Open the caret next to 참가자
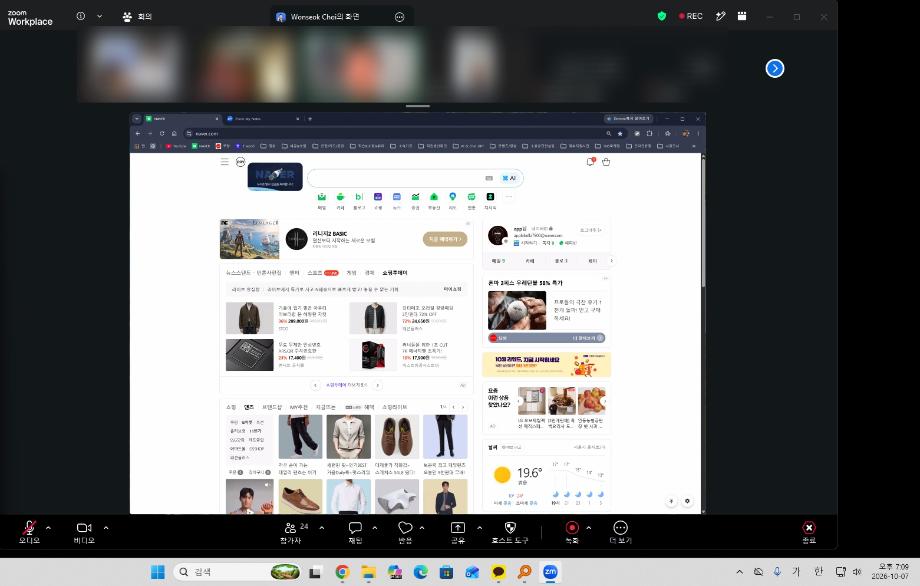The image size is (920, 586). (322, 528)
